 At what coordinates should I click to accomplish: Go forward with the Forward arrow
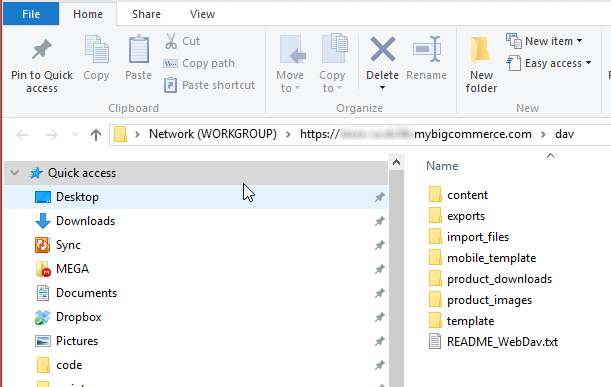[51, 135]
